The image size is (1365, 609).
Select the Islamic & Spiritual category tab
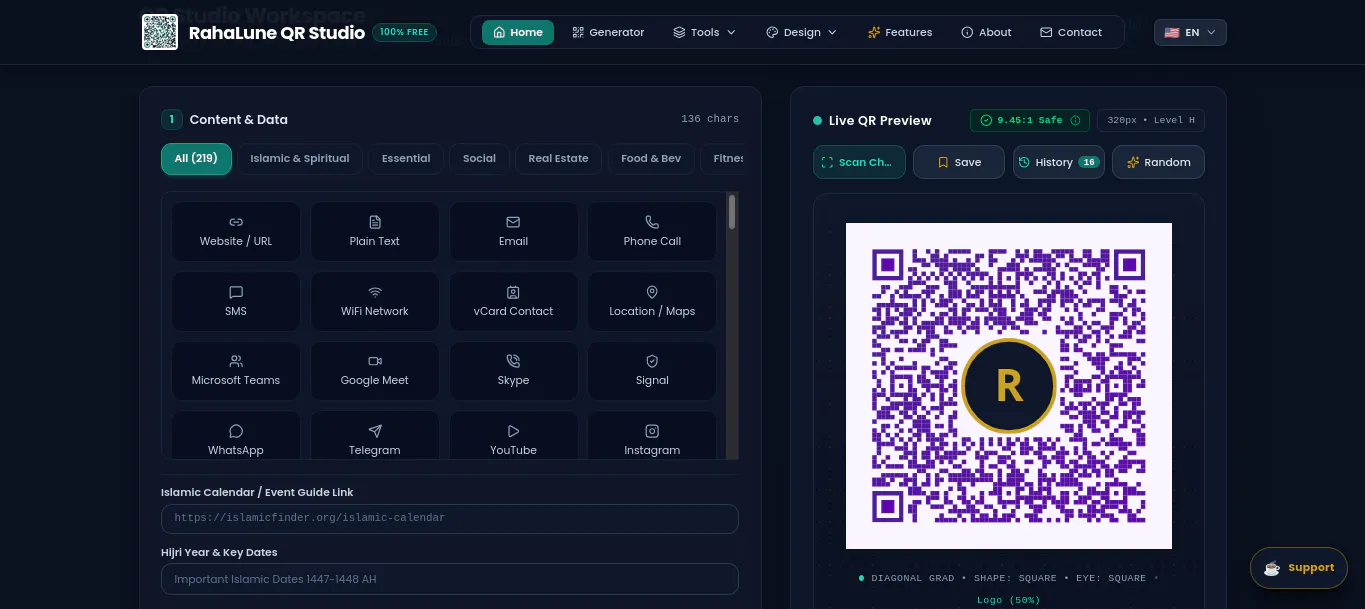pyautogui.click(x=300, y=158)
